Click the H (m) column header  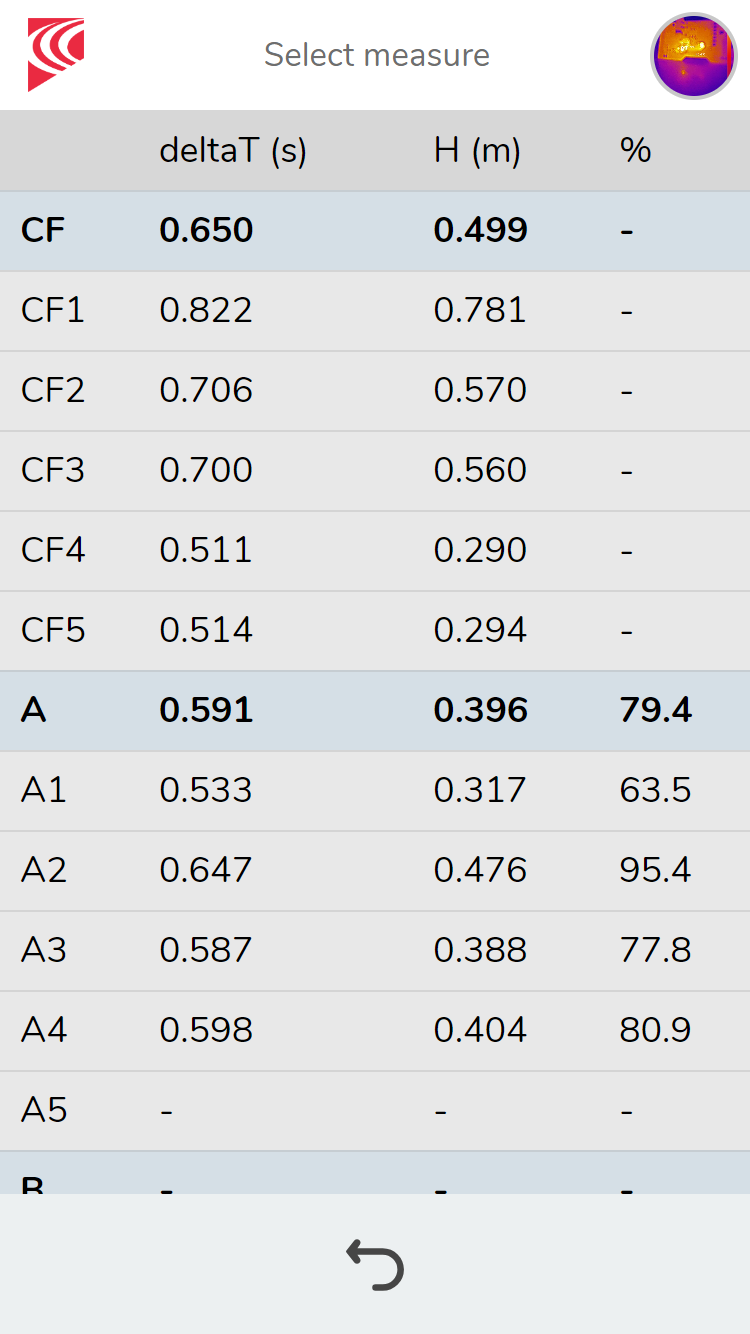click(x=477, y=151)
